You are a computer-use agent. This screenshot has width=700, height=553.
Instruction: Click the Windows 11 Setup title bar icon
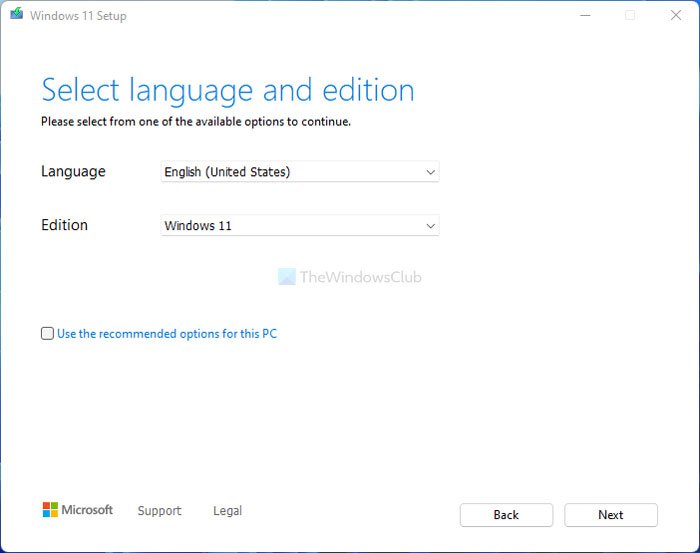17,14
